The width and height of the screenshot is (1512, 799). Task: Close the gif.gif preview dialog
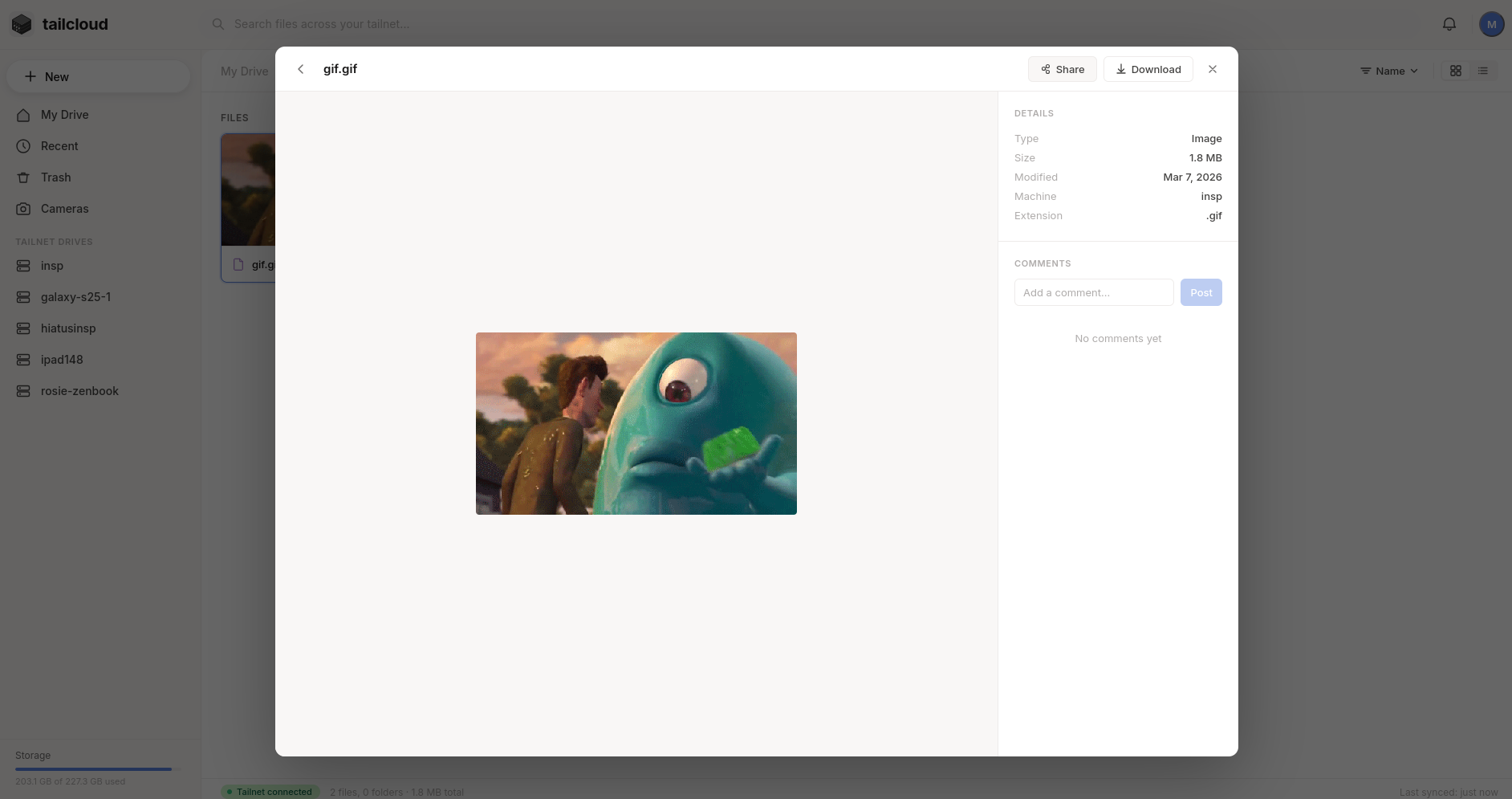point(1213,69)
